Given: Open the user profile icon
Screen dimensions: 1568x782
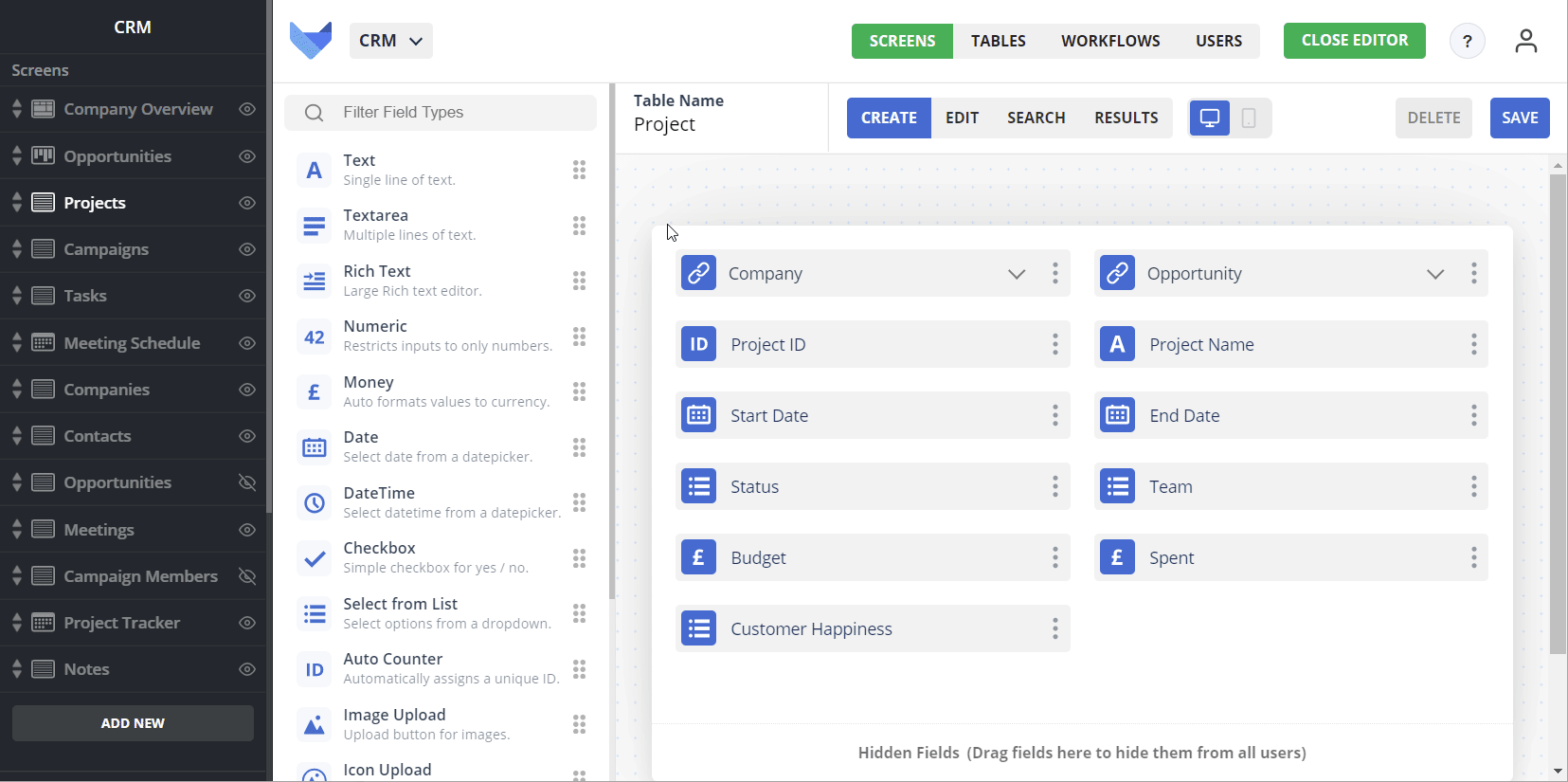Looking at the screenshot, I should click(x=1525, y=41).
